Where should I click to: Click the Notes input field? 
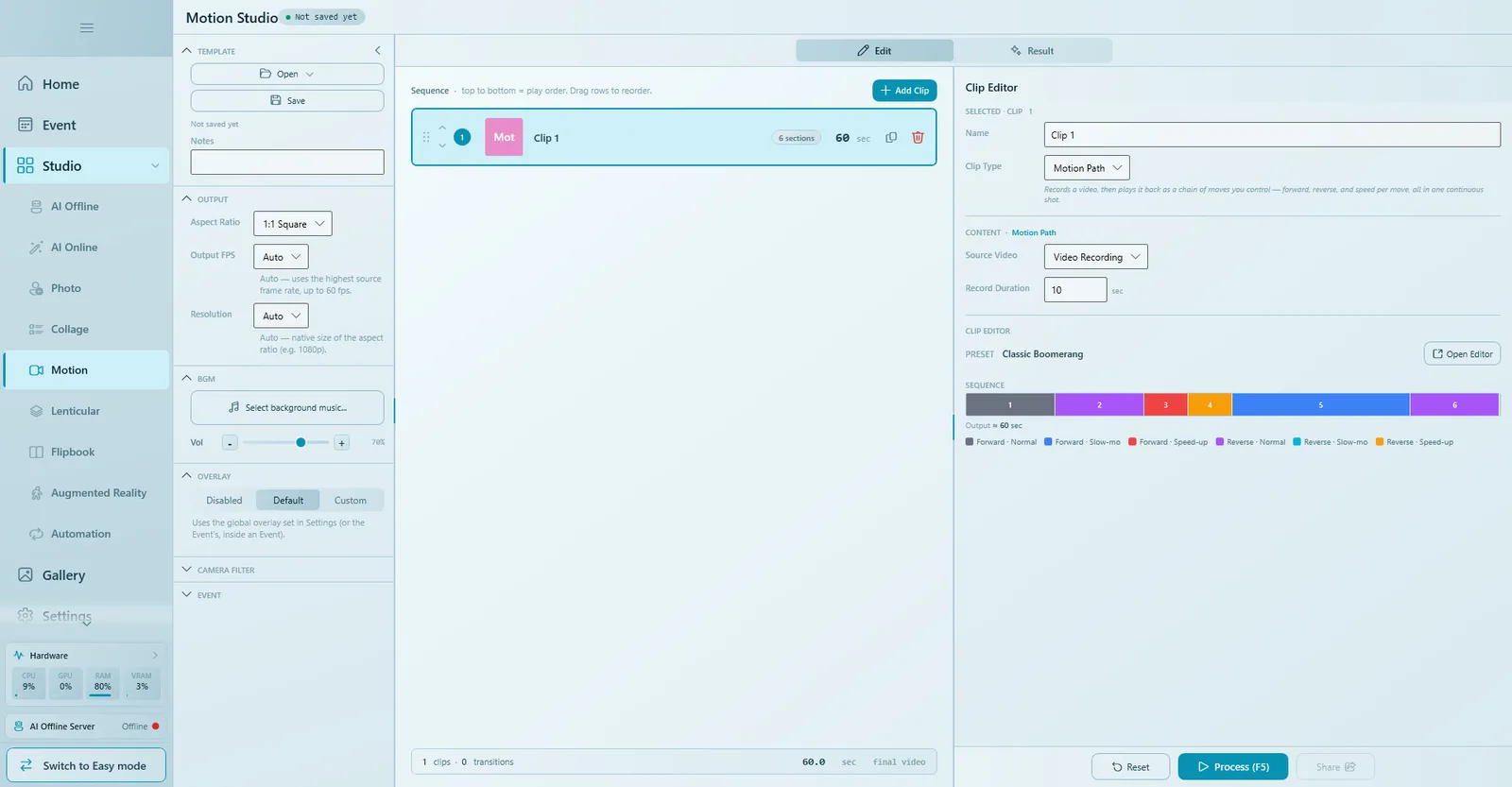click(x=287, y=163)
